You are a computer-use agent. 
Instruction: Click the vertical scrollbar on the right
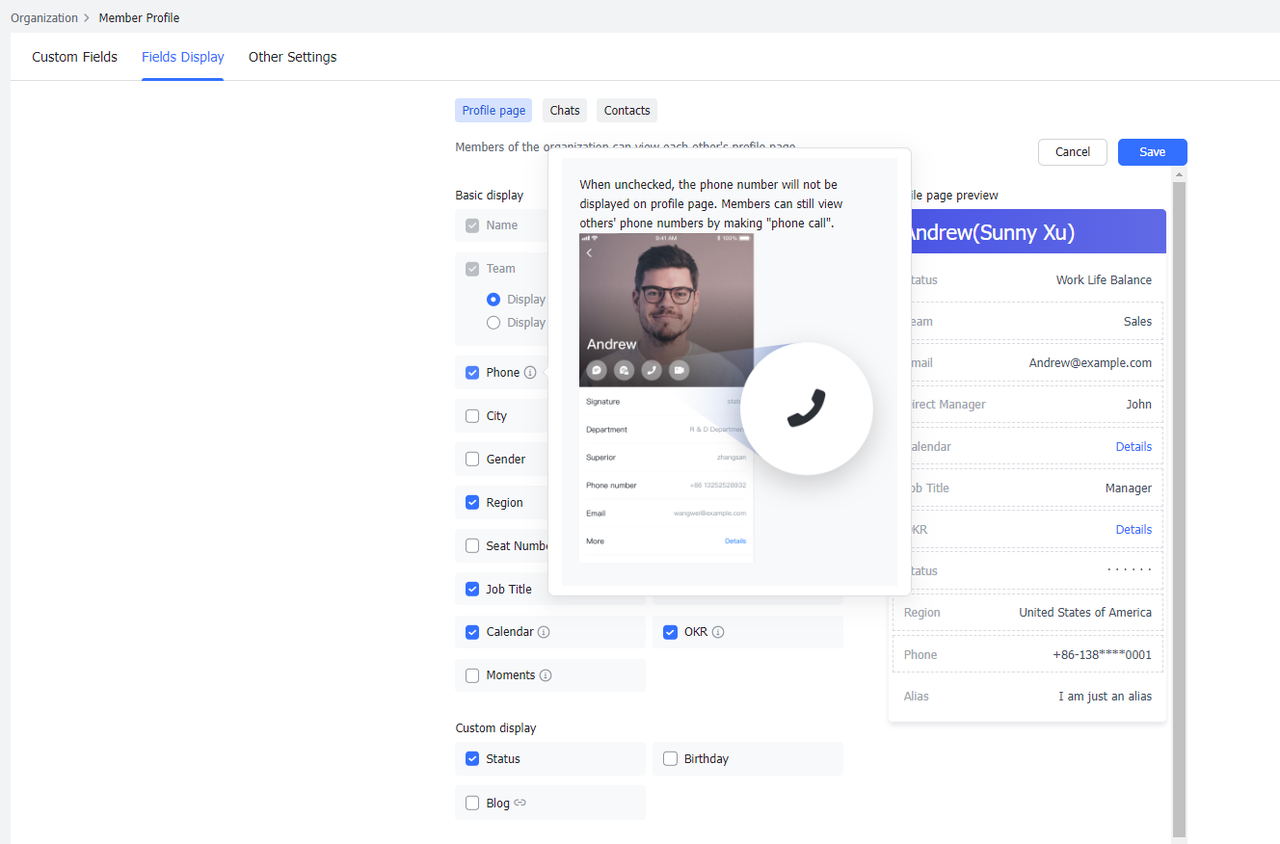1179,500
